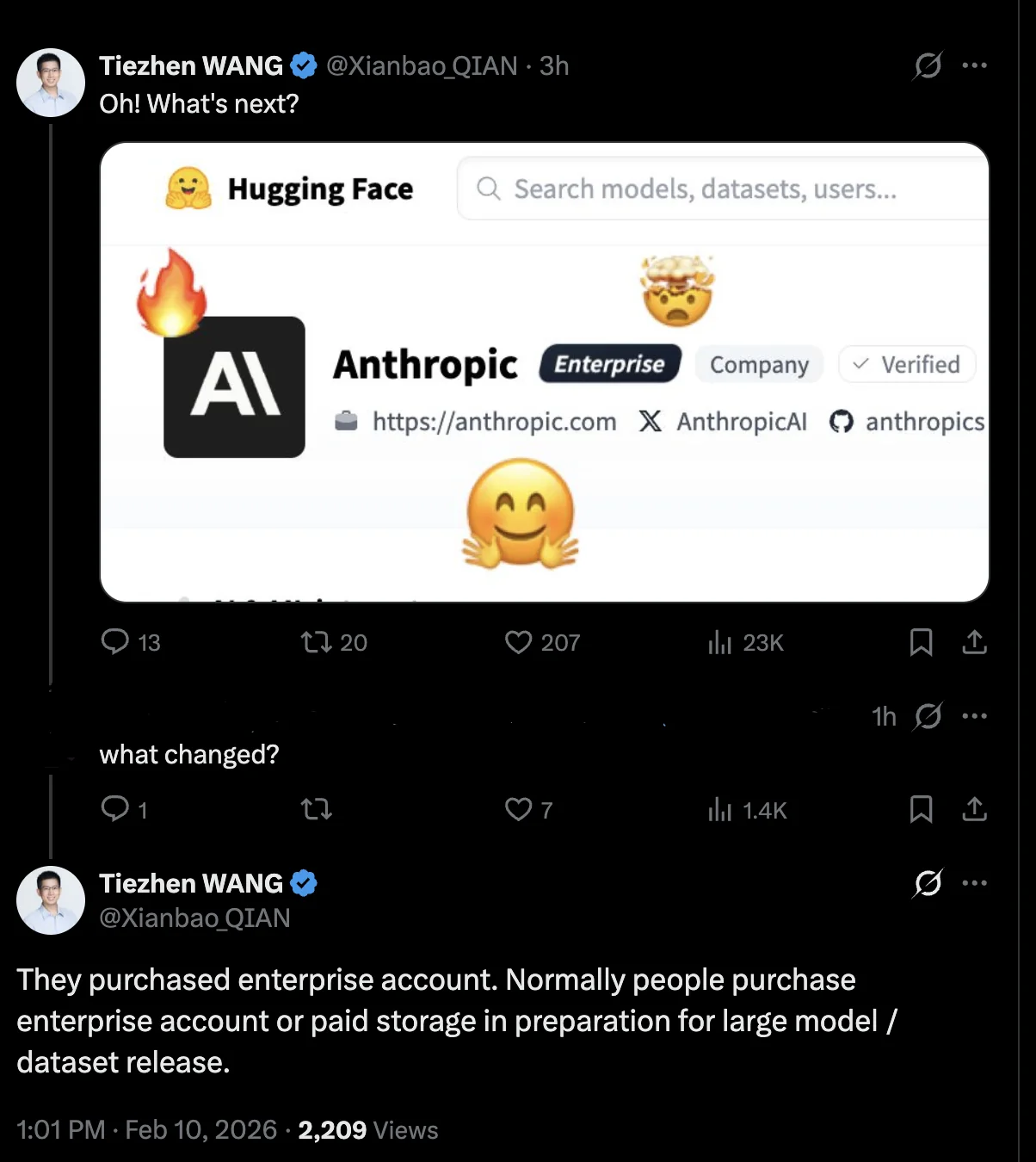Like the 'what changed?' reply

[518, 809]
